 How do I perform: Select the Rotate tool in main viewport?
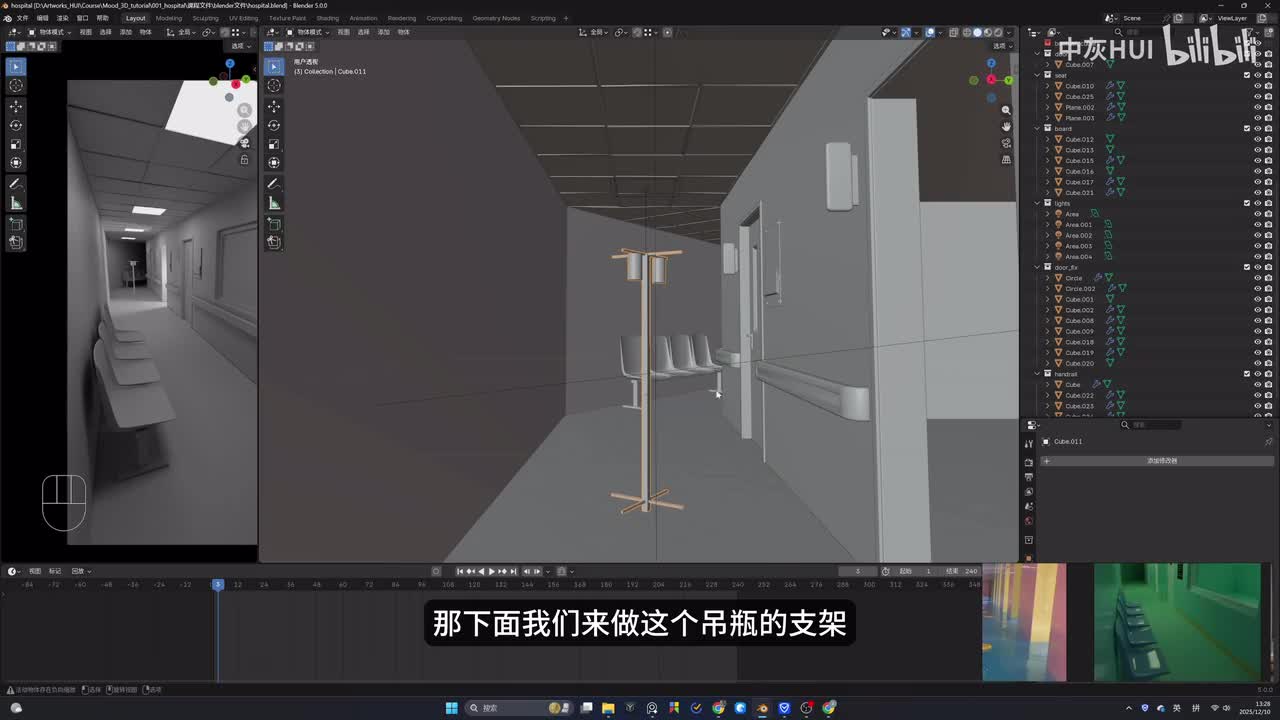click(274, 125)
